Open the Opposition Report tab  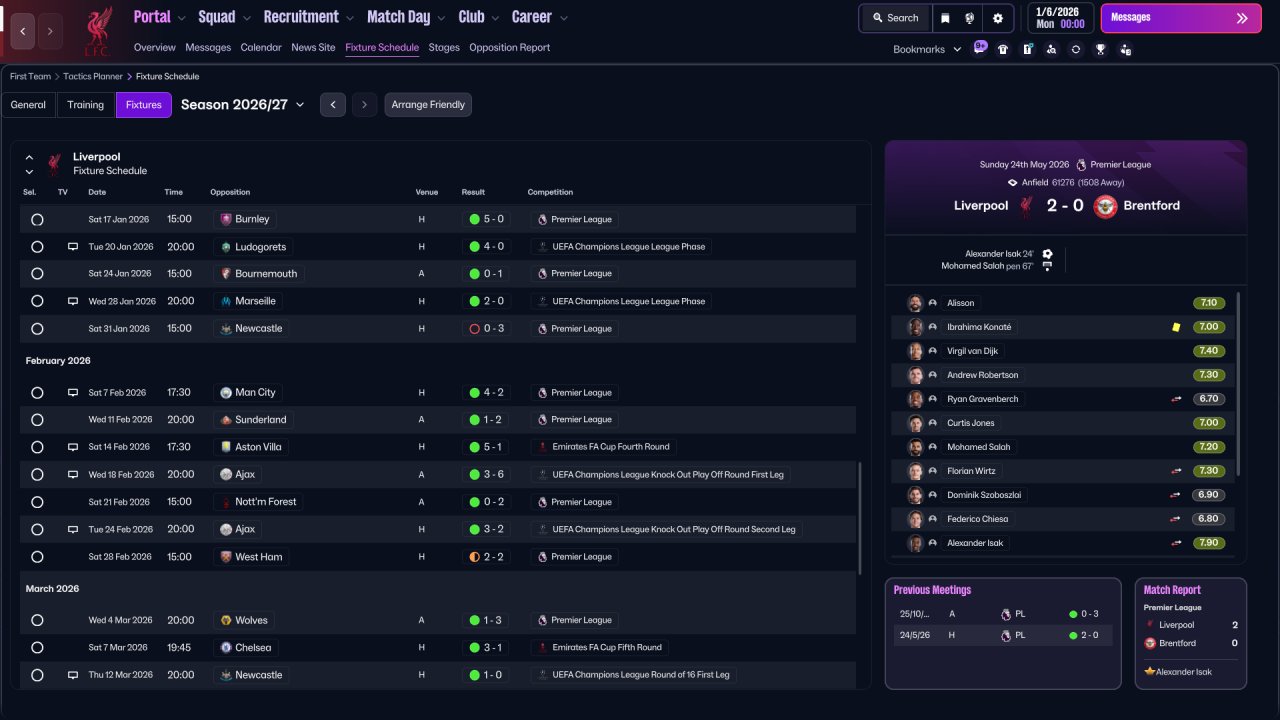[509, 48]
